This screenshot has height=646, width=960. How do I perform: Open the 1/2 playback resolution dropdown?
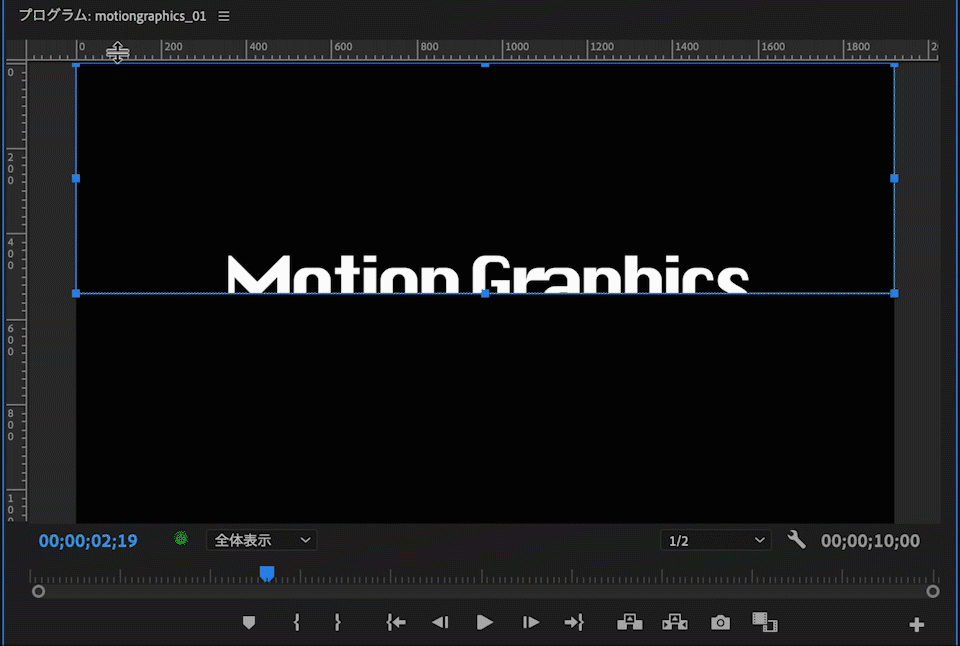(716, 541)
